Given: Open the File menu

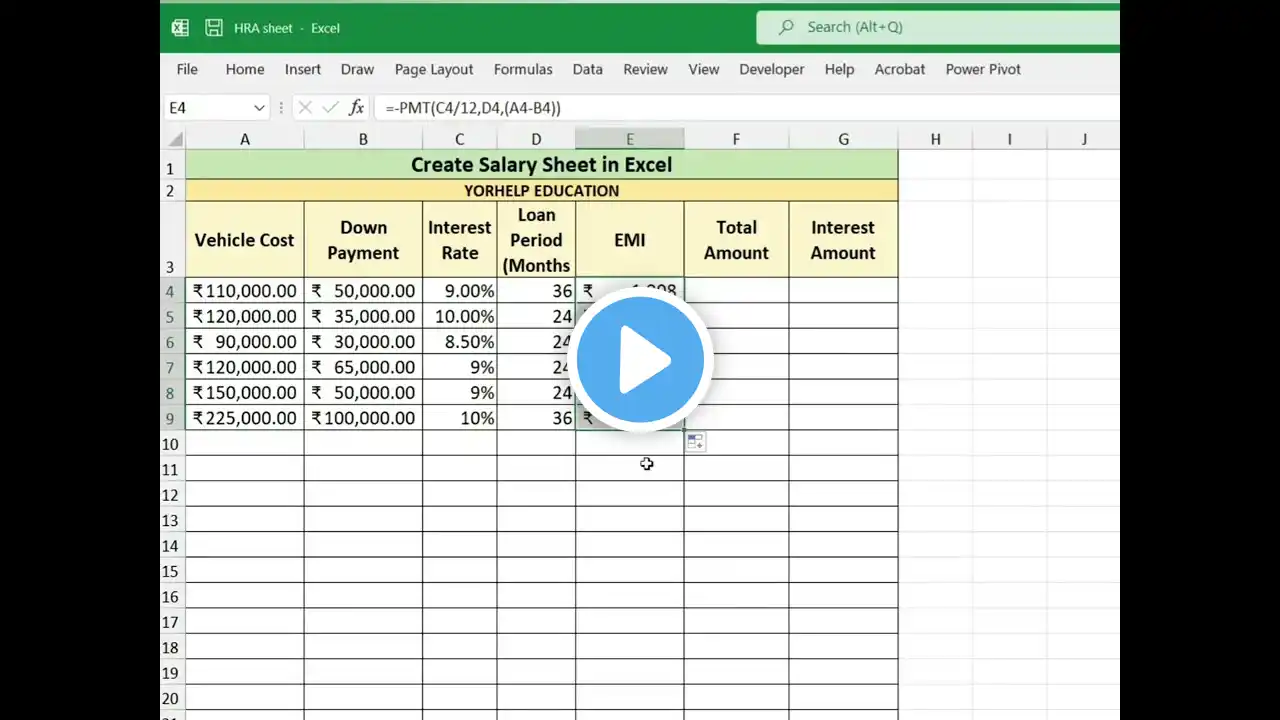Looking at the screenshot, I should [187, 69].
